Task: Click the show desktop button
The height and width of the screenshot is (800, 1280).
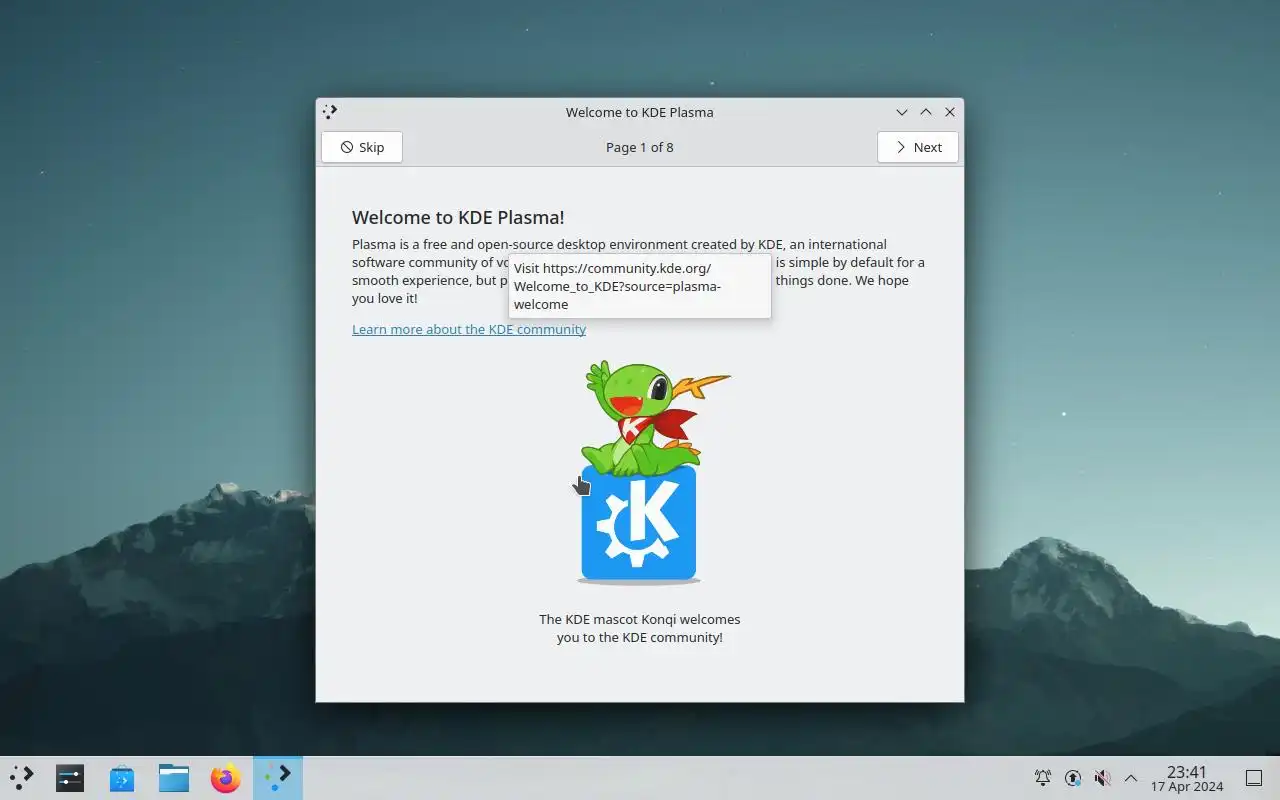Action: [1254, 777]
